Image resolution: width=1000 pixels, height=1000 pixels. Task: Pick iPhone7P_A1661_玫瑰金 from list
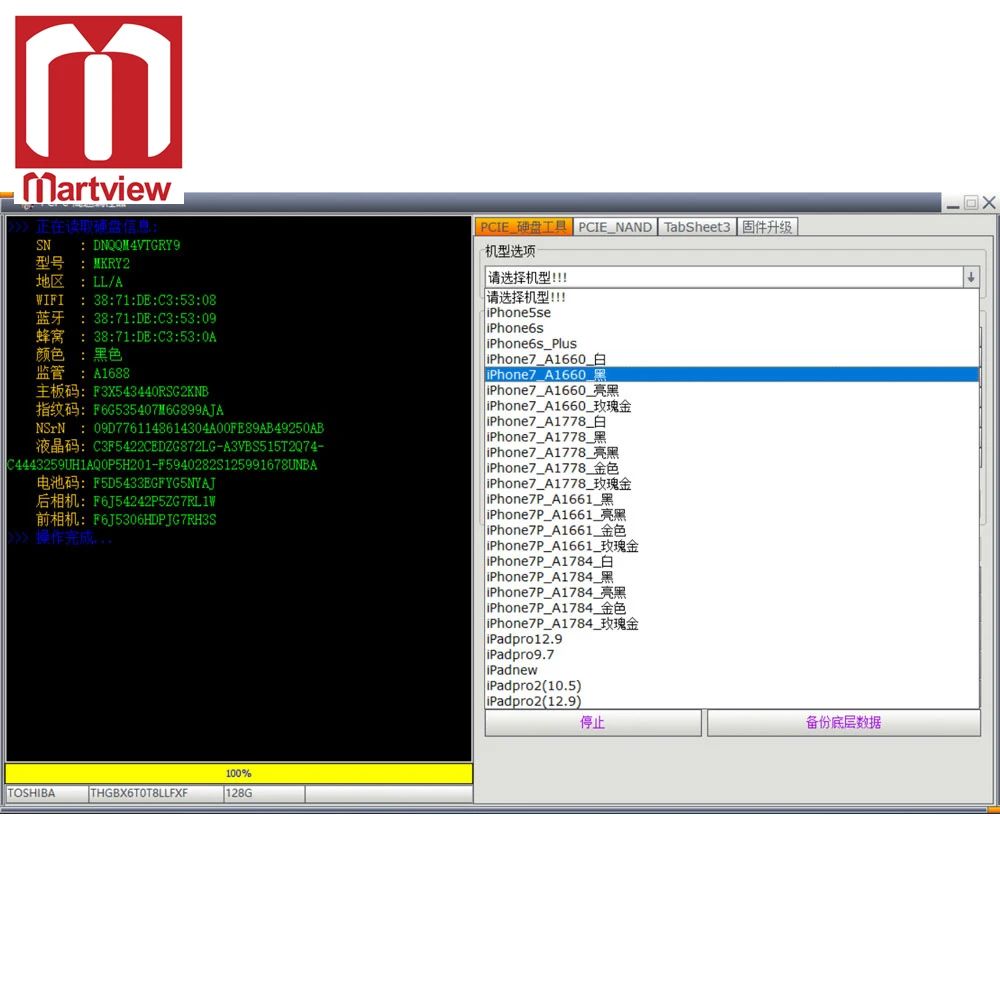(x=732, y=546)
